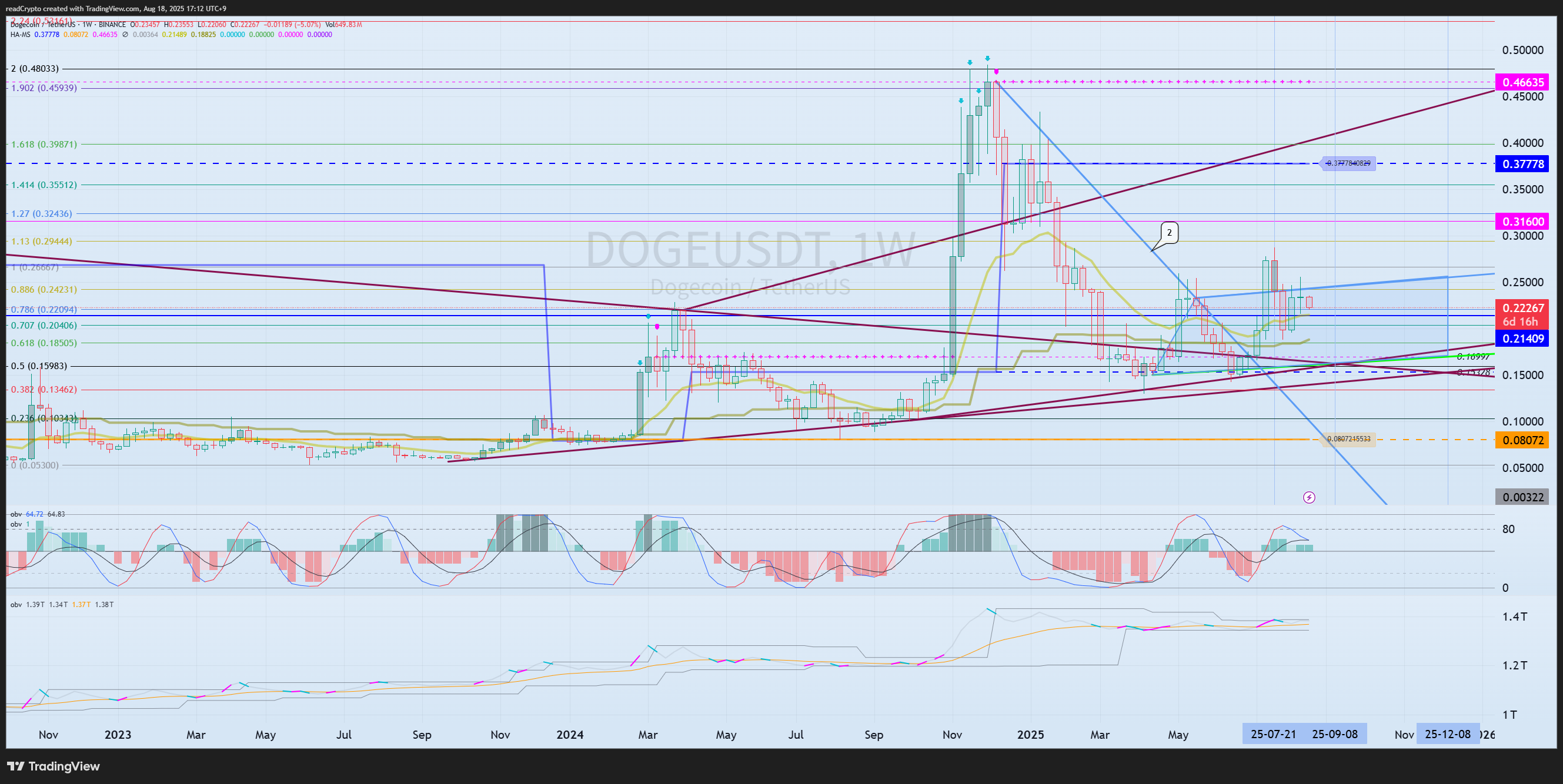1563x784 pixels.
Task: Click Fib level label 2 (0.48033)
Action: pos(35,69)
